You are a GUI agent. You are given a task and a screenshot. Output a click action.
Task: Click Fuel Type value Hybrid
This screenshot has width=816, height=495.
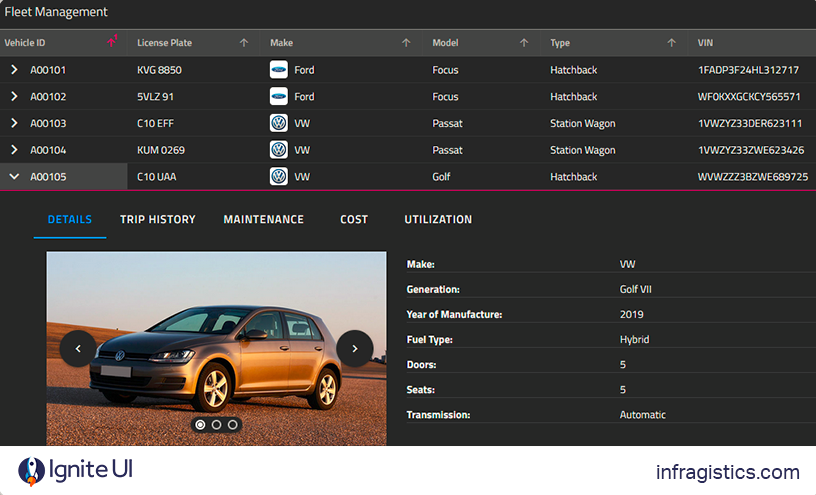click(x=634, y=339)
